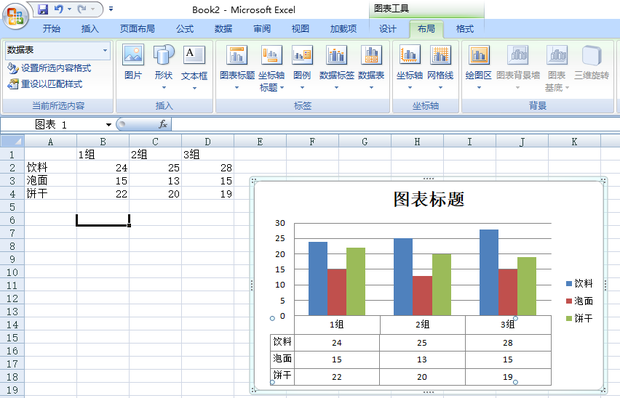Select the blue 饮料 legend entry
This screenshot has width=620, height=398.
pyautogui.click(x=579, y=283)
